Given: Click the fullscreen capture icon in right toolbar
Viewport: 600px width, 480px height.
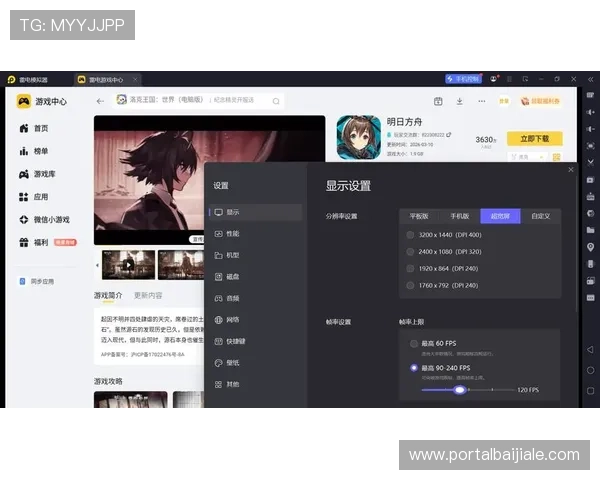Looking at the screenshot, I should (590, 146).
